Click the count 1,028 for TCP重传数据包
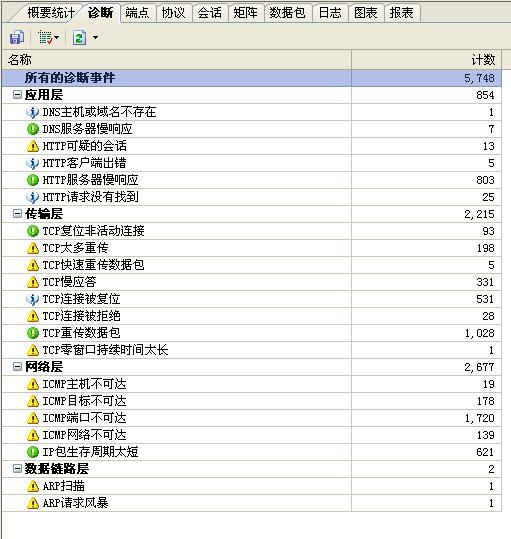Viewport: 511px width, 539px height. tap(479, 333)
